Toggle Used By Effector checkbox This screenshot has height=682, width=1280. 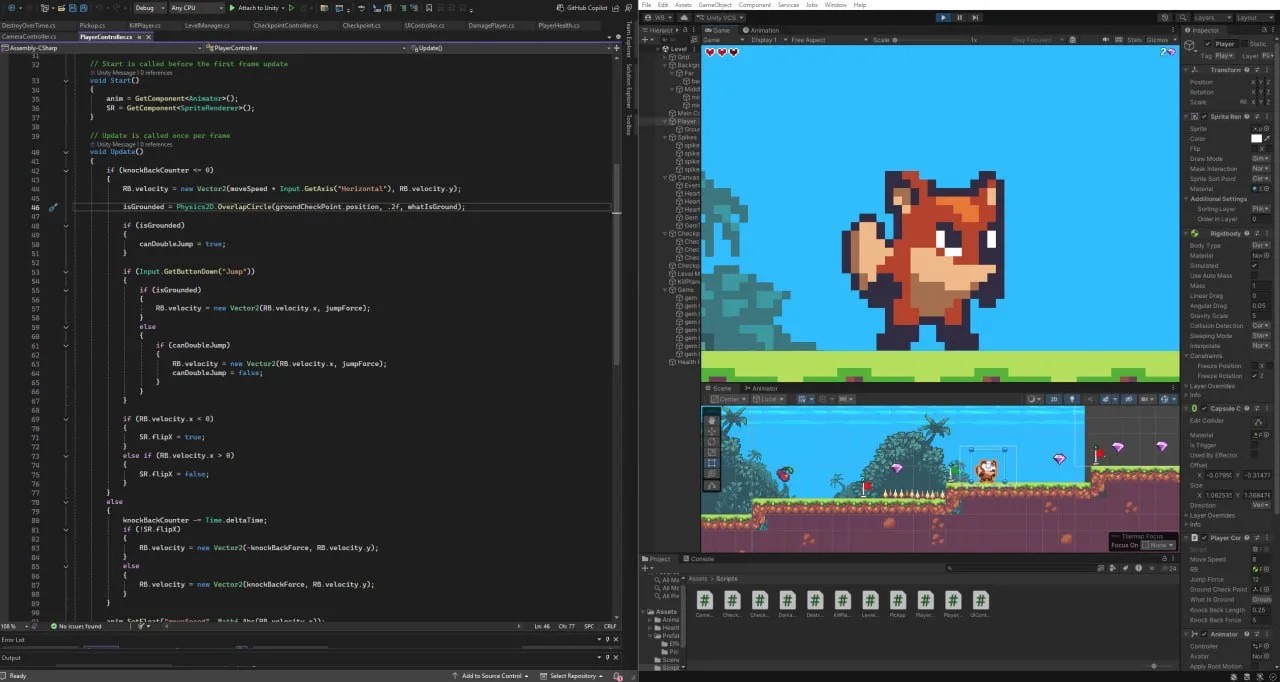pos(1255,455)
